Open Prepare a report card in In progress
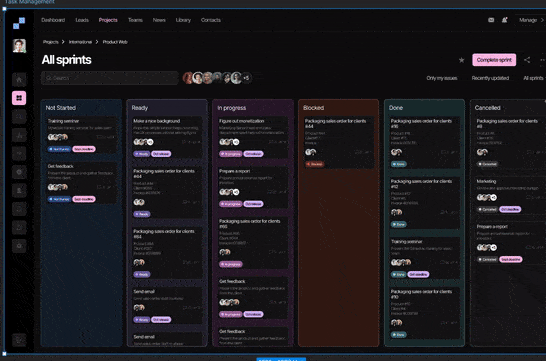 point(253,188)
